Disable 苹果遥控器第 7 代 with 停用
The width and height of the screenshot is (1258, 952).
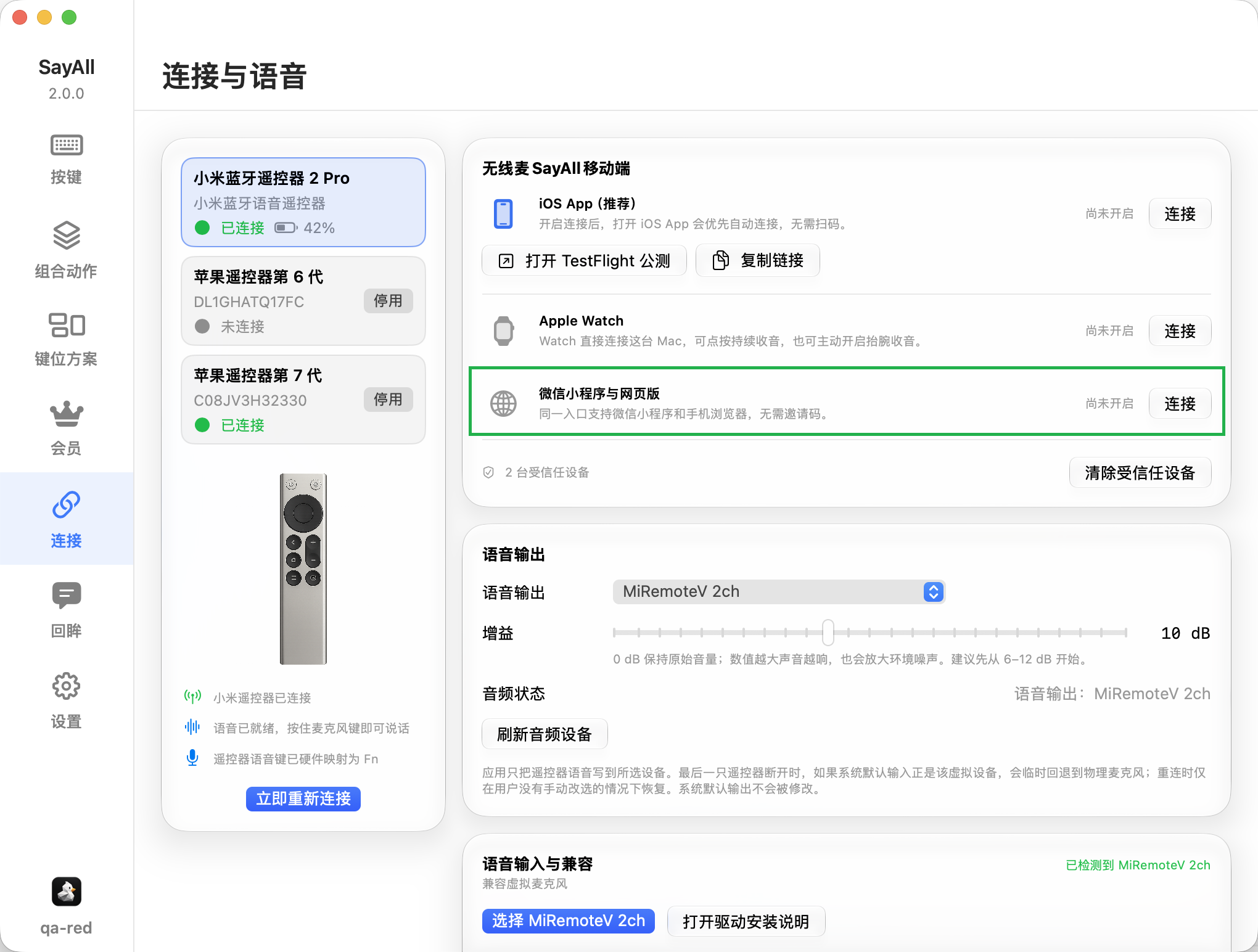[388, 400]
